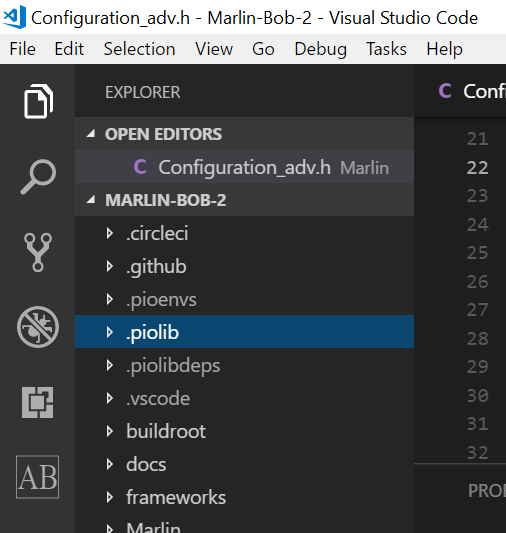Open the Selection menu
The image size is (506, 533).
pos(139,49)
